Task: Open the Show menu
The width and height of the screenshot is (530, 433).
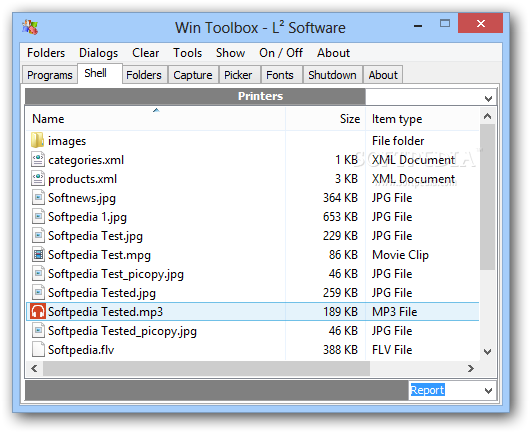Action: 230,53
